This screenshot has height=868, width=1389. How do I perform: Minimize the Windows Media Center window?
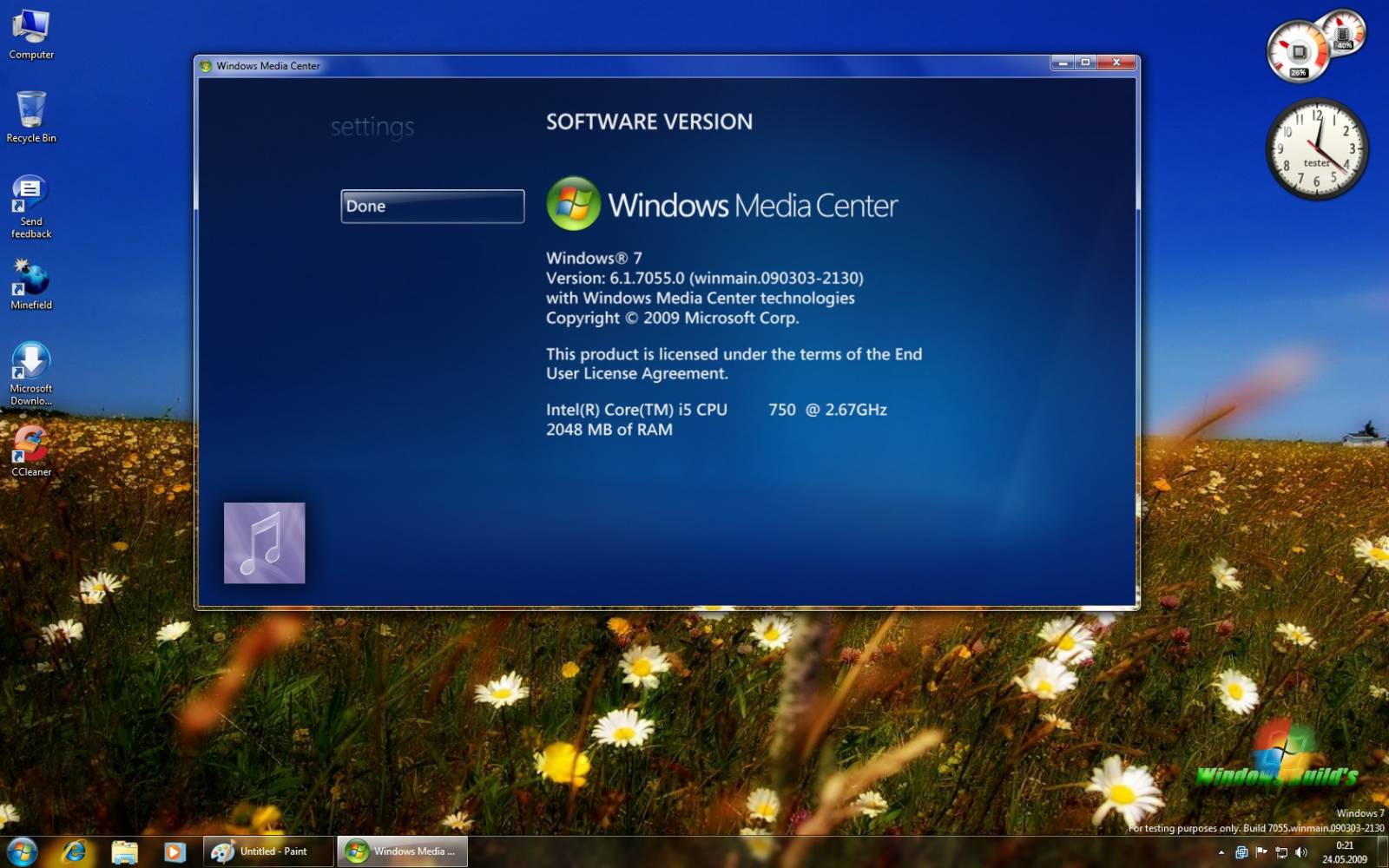coord(1062,62)
